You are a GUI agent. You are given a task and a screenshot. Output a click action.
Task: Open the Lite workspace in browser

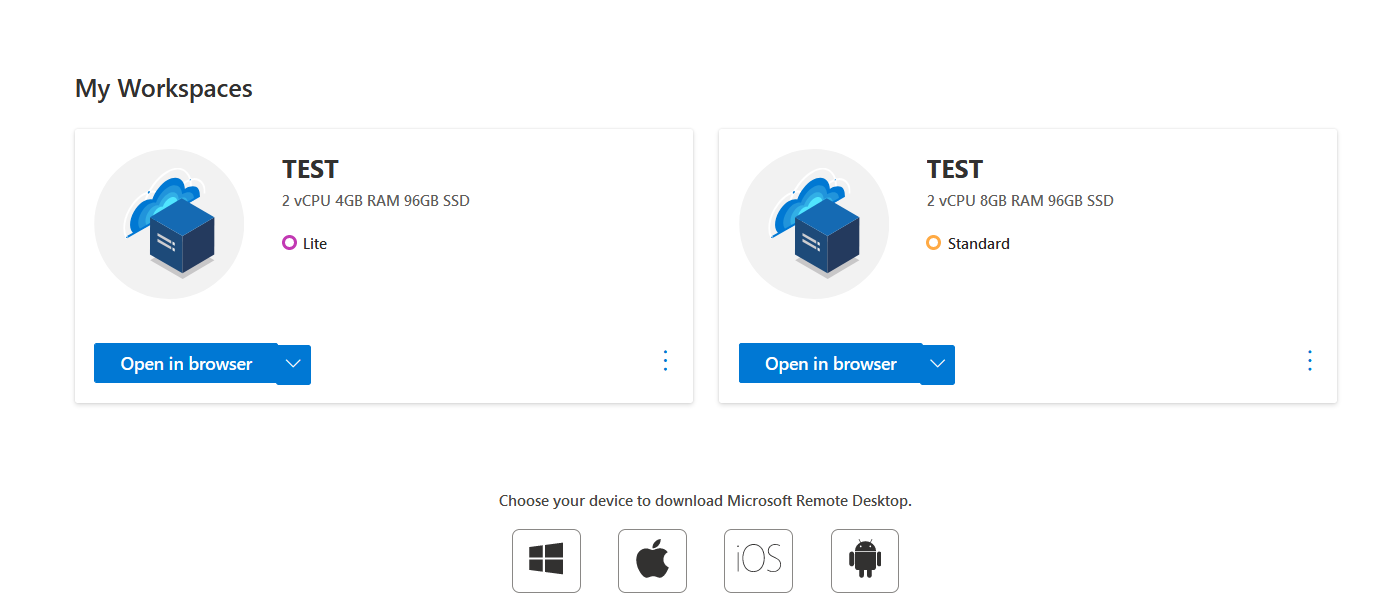coord(186,364)
